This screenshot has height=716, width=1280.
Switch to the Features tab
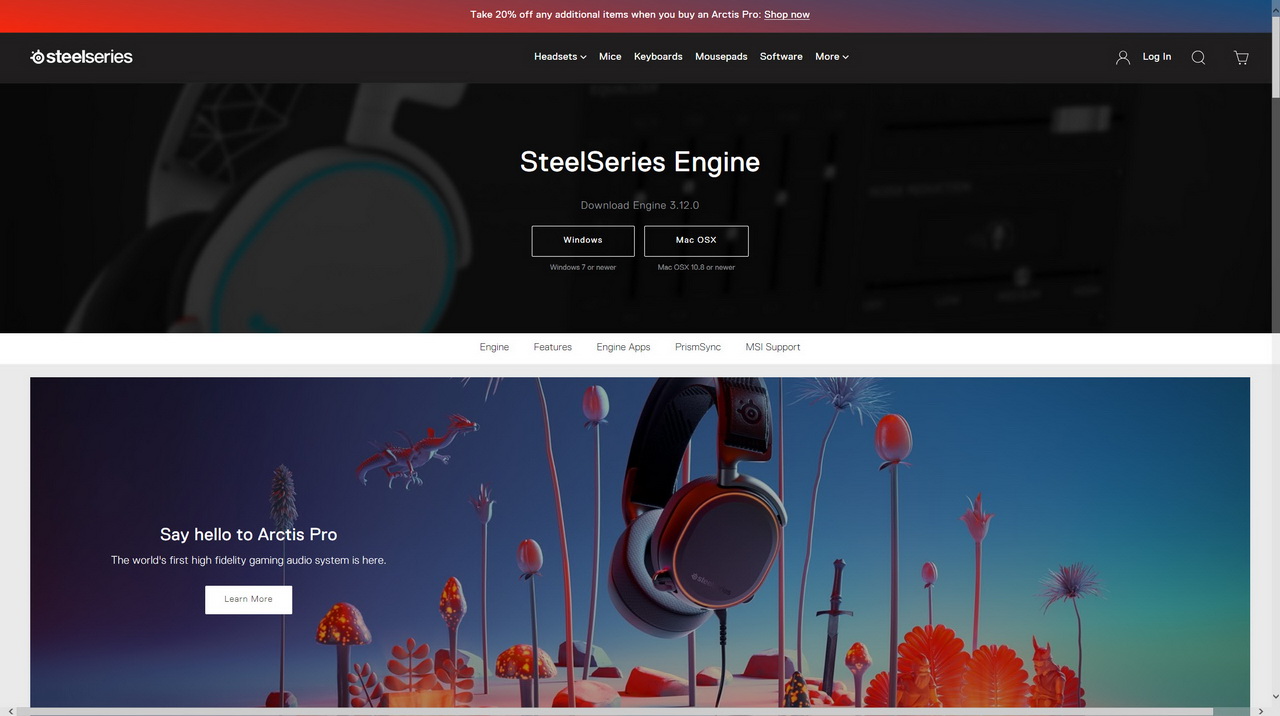(x=553, y=347)
